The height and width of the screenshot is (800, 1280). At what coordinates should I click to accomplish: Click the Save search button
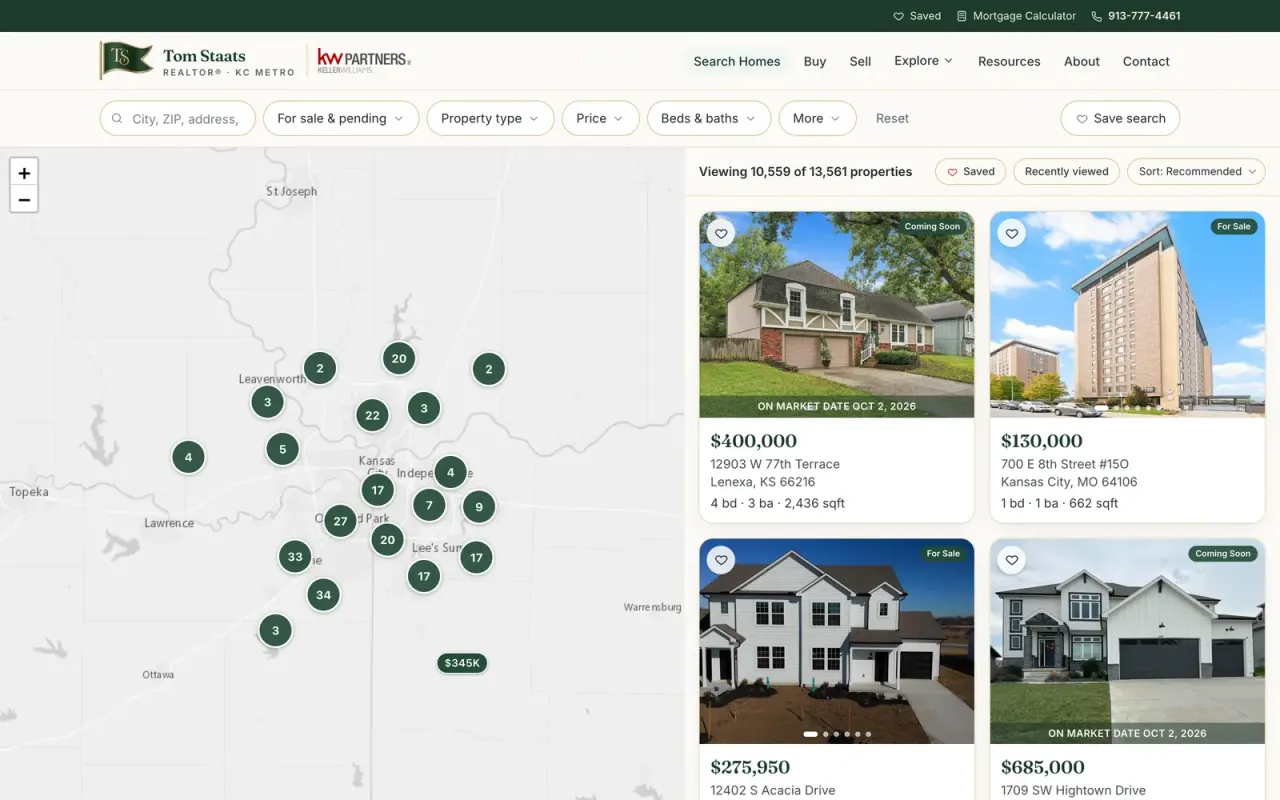pos(1120,118)
